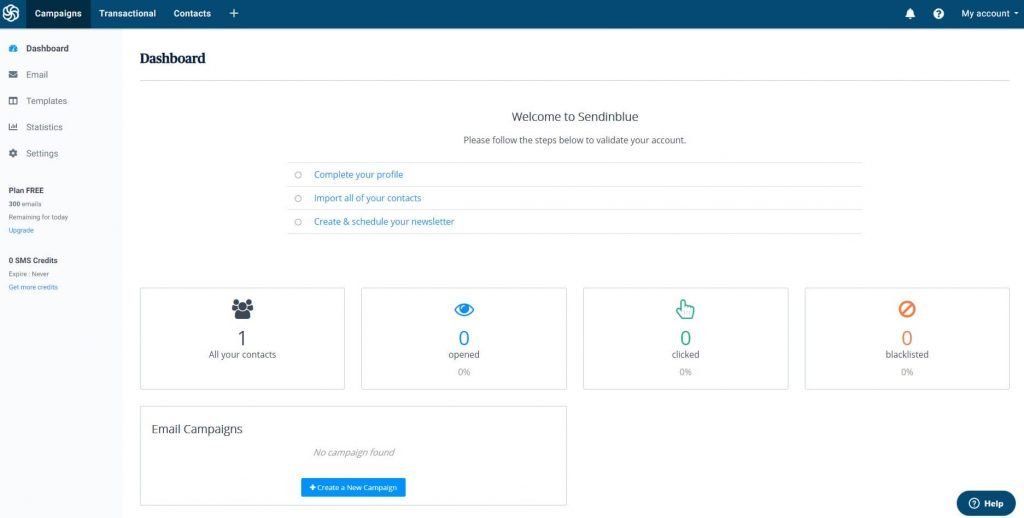Screen dimensions: 1024x518
Task: Click the Upgrade plan link
Action: pyautogui.click(x=21, y=231)
